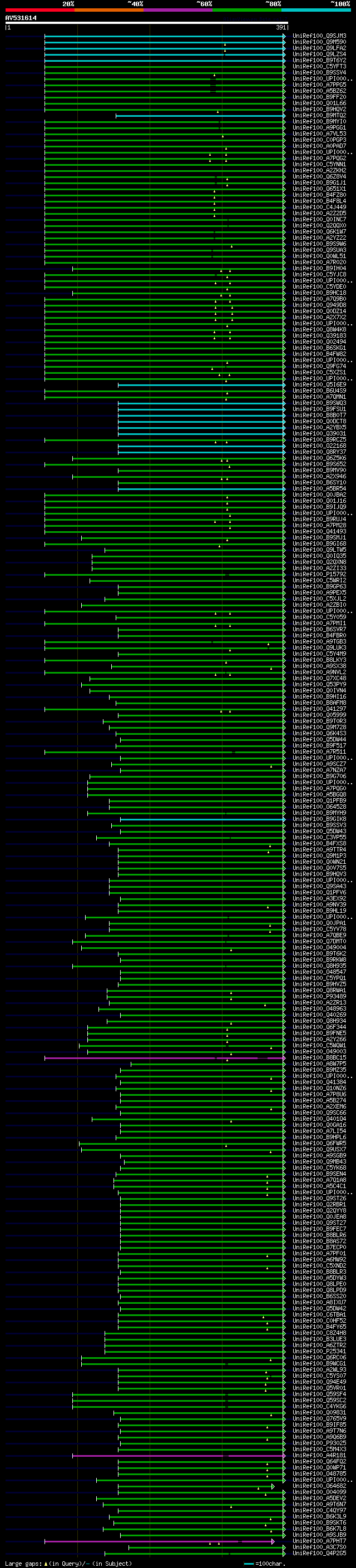Screen dimensions: 356x1568
Task: Click the red ~20% identity legend segment
Action: coord(39,10)
